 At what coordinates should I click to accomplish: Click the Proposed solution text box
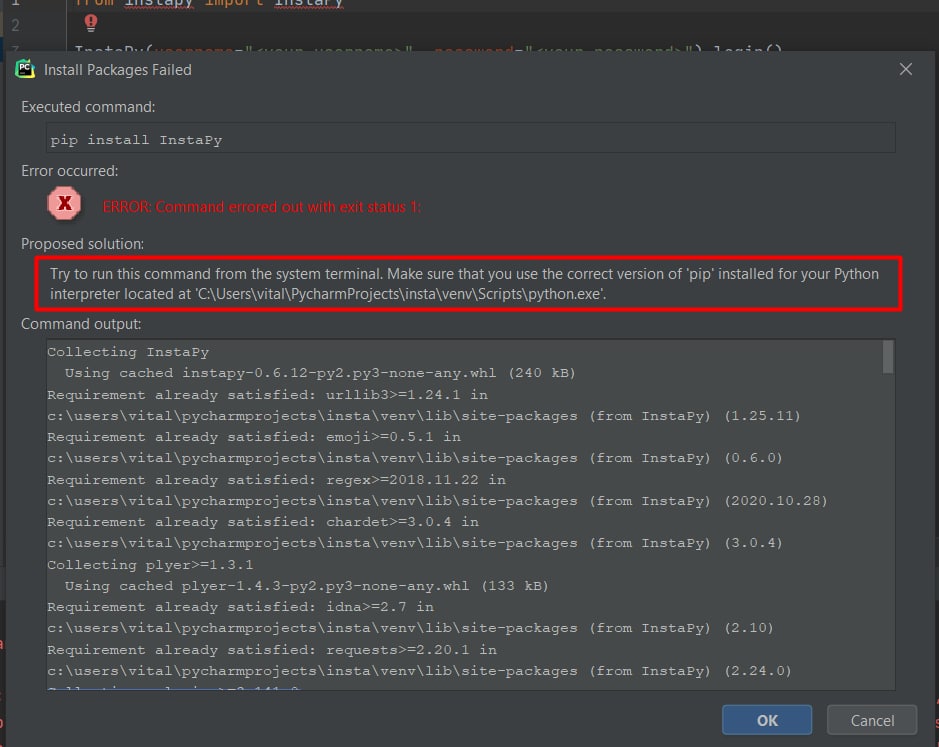469,283
